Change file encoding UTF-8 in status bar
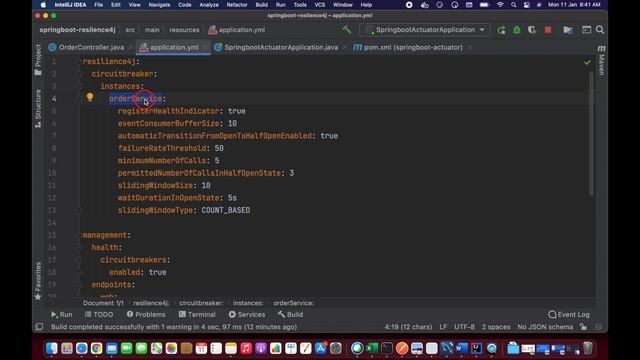 (x=464, y=327)
